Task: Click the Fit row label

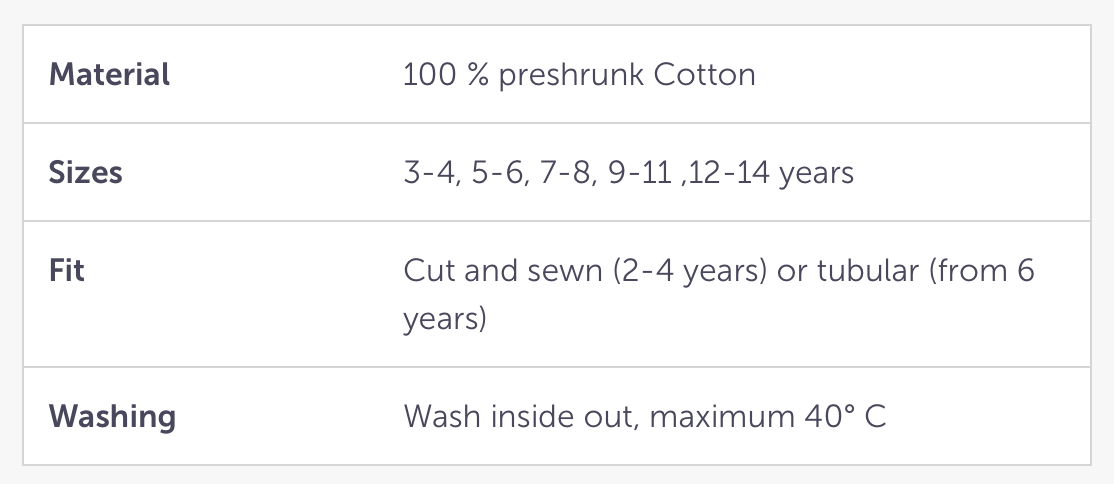Action: click(x=66, y=271)
